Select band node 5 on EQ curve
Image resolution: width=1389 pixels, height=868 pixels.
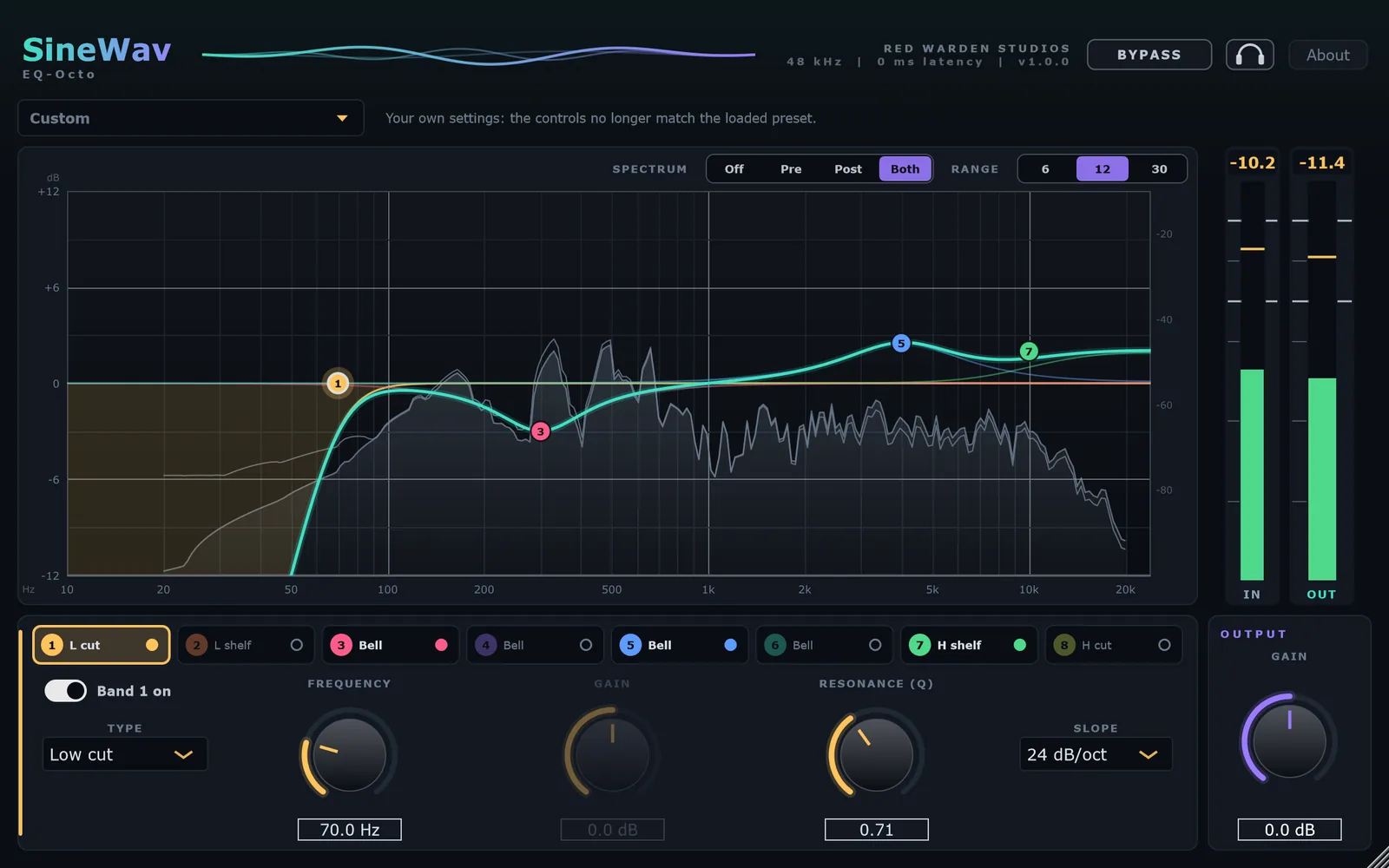pyautogui.click(x=901, y=343)
